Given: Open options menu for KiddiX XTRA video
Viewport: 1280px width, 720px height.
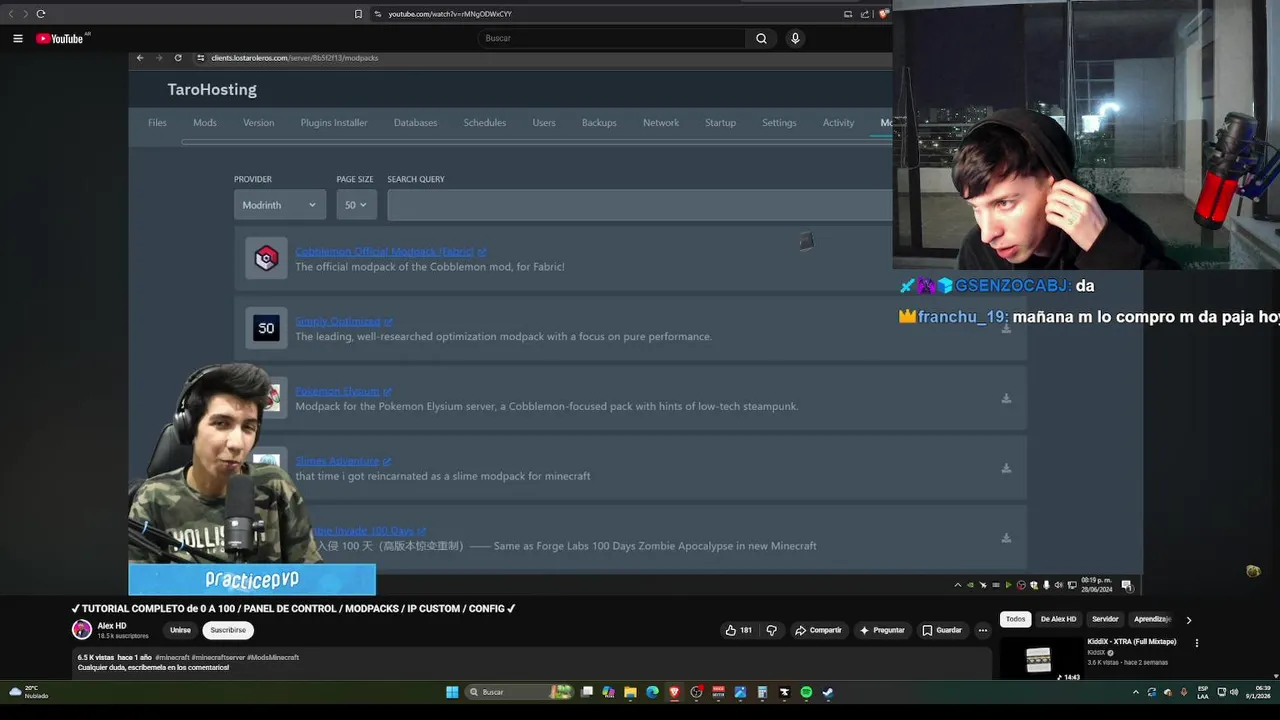Looking at the screenshot, I should [x=1196, y=643].
